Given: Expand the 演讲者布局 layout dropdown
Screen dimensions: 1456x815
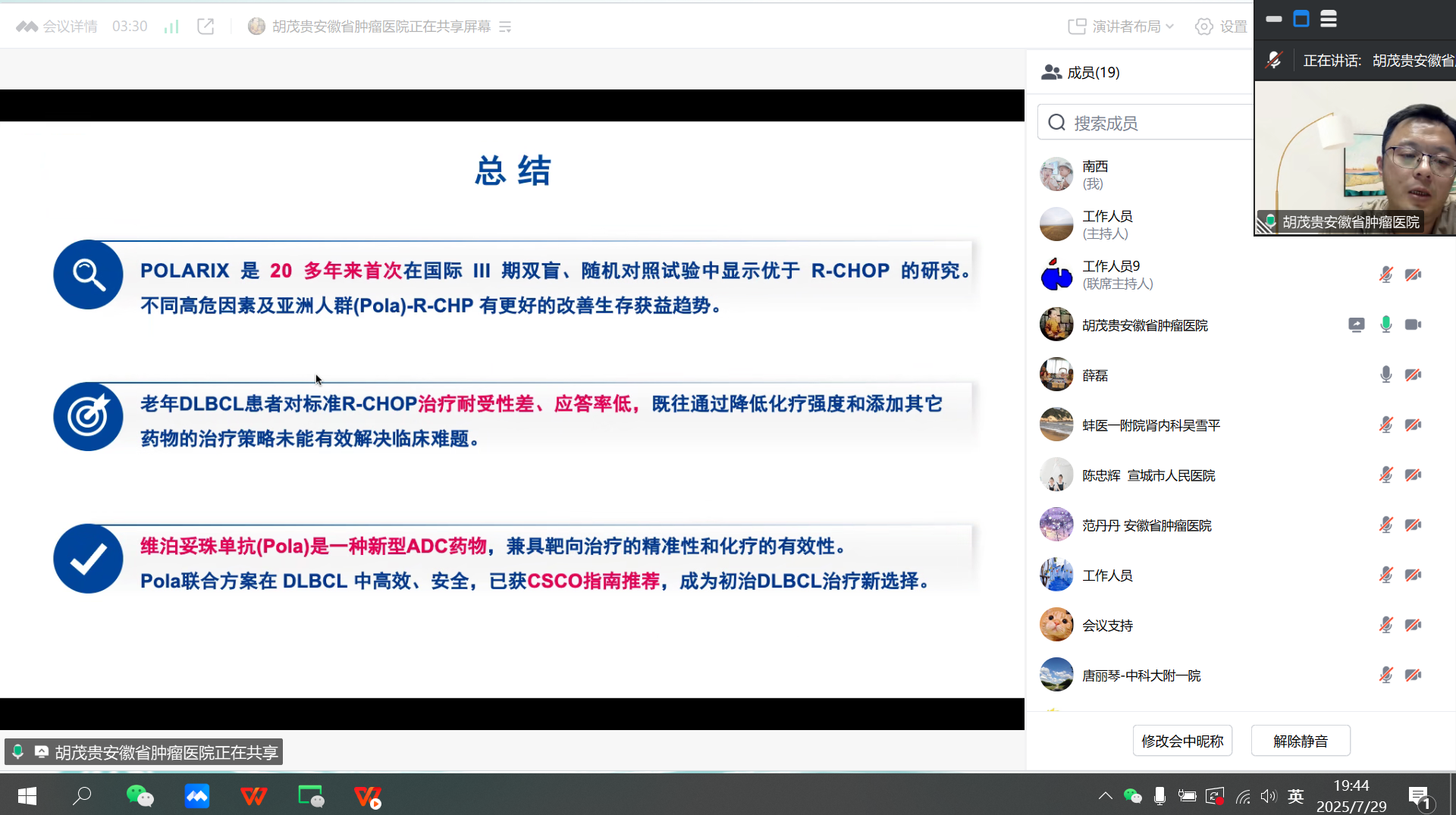Looking at the screenshot, I should (x=1122, y=27).
